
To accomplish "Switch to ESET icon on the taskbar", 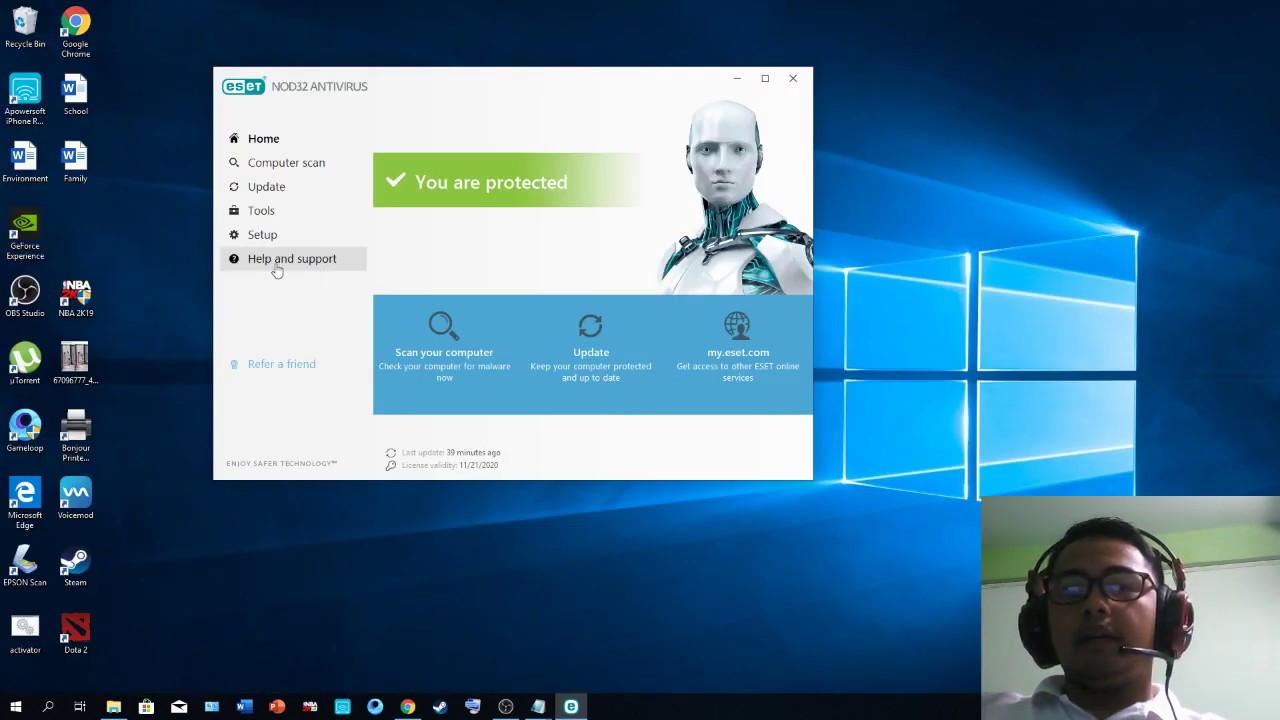I will (571, 707).
